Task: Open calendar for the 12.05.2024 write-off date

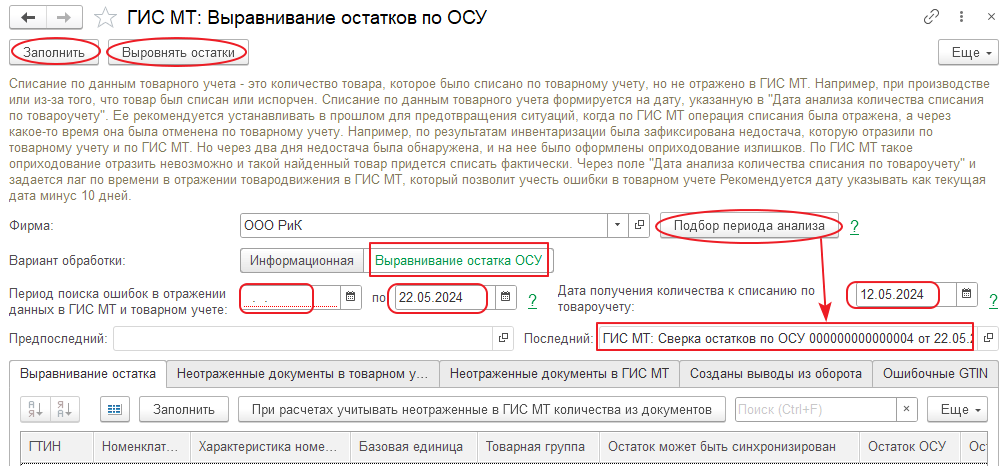Action: 966,294
